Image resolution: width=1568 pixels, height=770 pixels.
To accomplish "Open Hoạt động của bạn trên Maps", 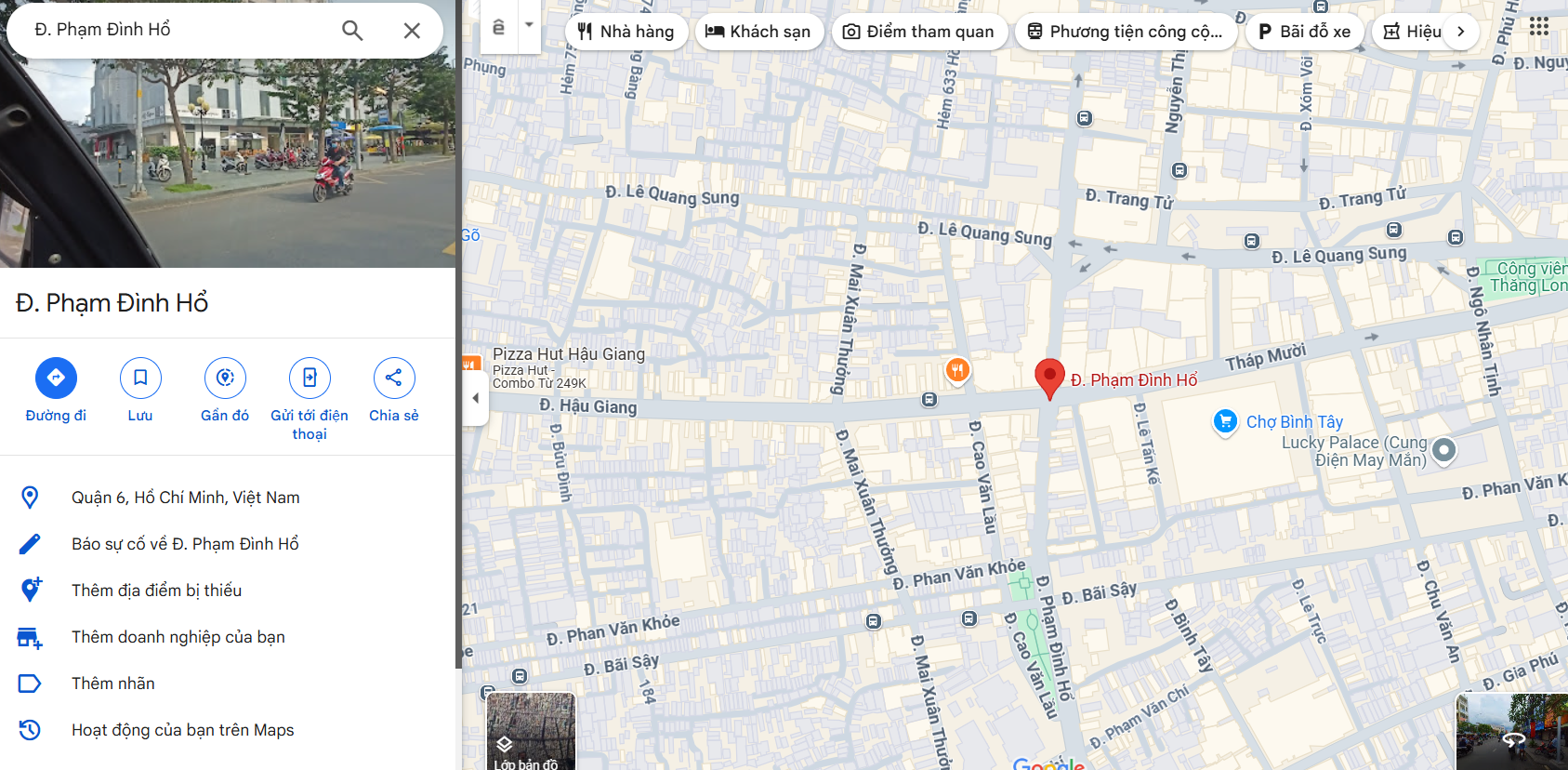I will pyautogui.click(x=228, y=730).
